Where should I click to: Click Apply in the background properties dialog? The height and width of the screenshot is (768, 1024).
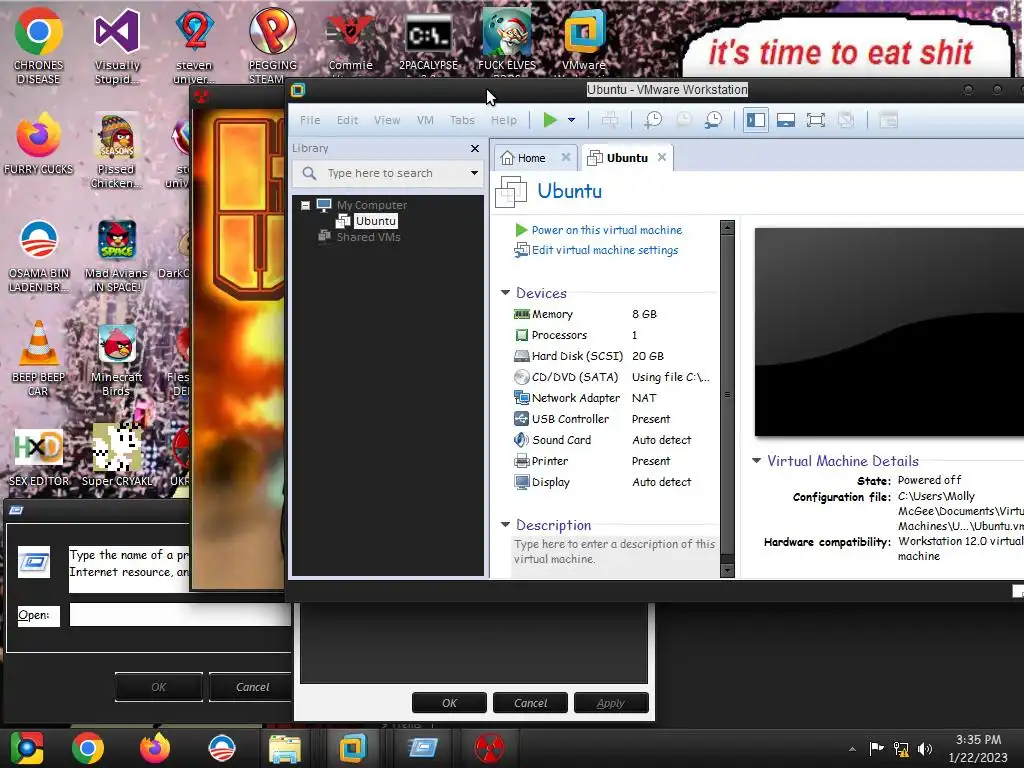point(611,703)
